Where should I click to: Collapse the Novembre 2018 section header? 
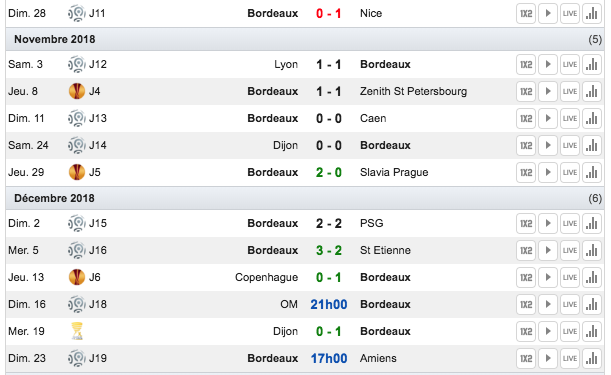point(305,39)
